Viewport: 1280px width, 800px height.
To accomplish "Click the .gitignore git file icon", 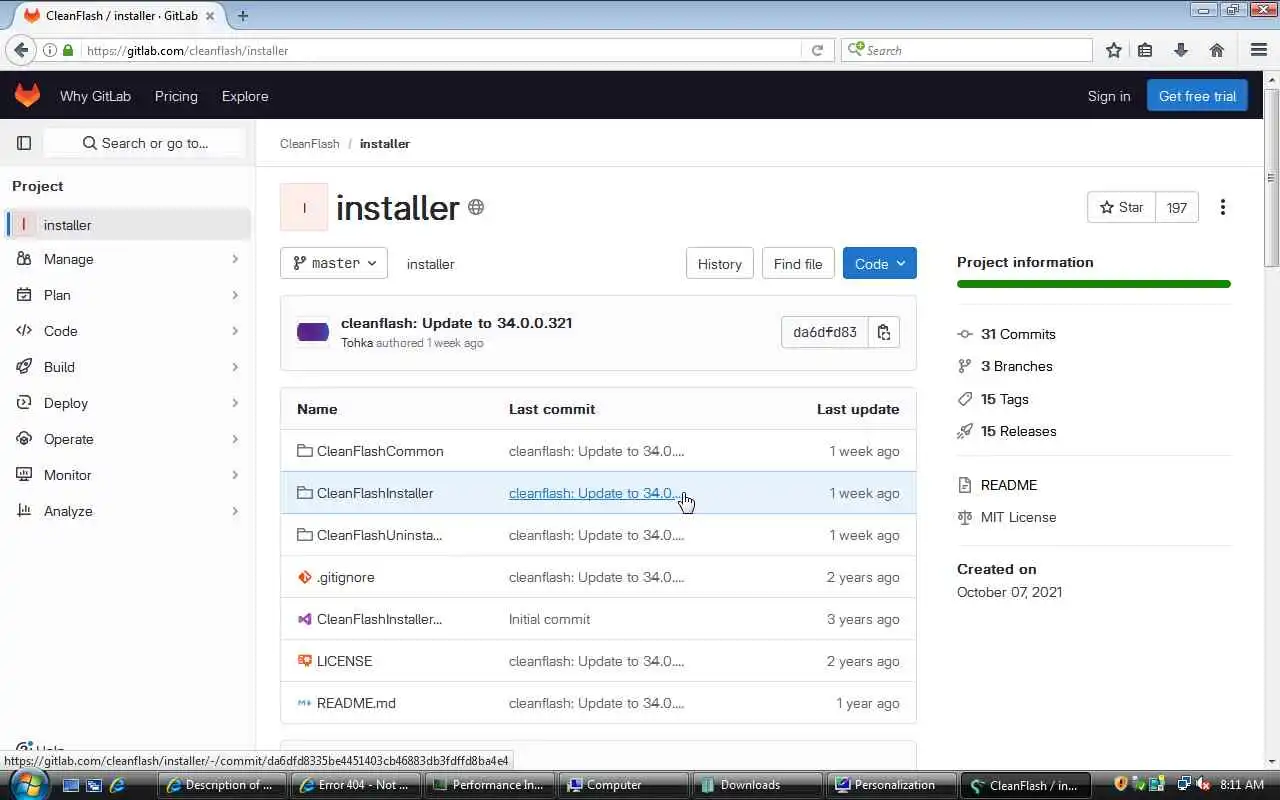I will tap(305, 577).
